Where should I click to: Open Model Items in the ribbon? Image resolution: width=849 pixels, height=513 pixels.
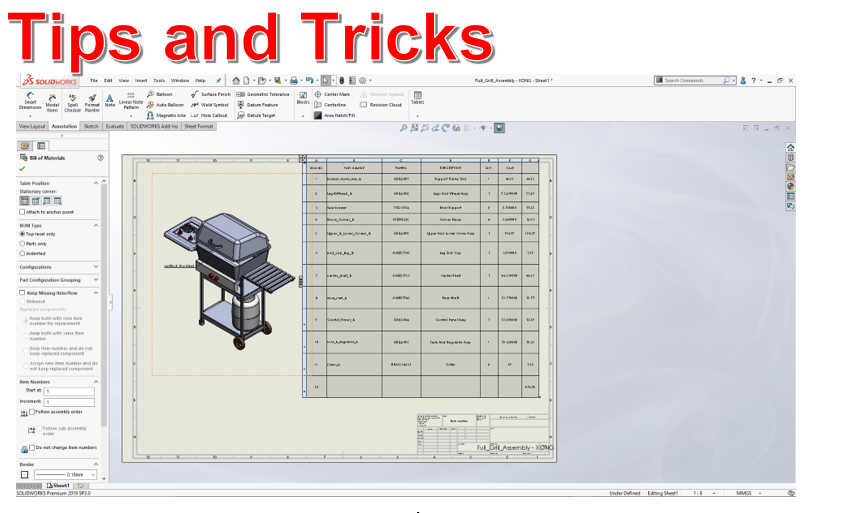click(52, 103)
